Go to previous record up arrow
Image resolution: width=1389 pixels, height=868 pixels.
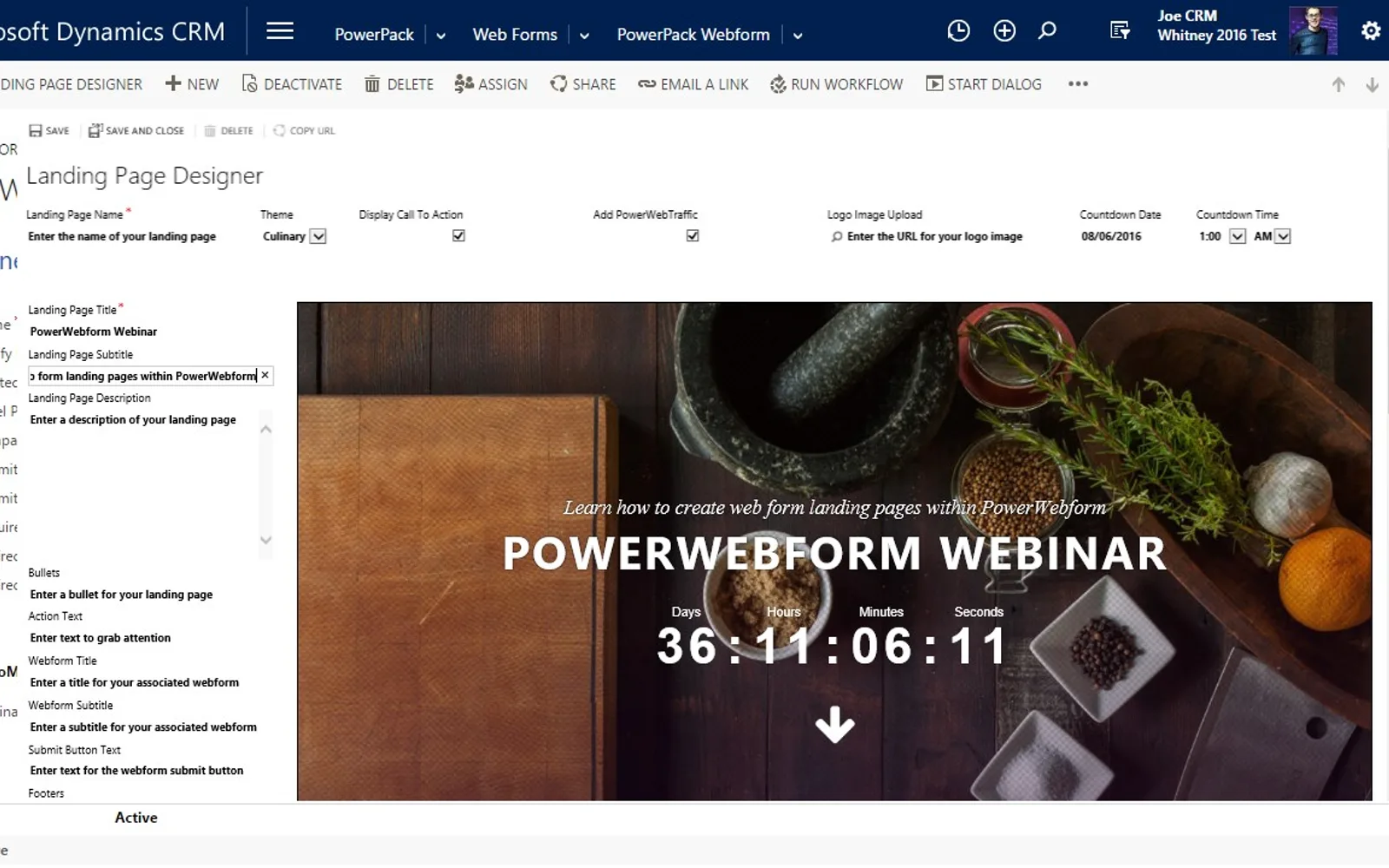[1339, 85]
